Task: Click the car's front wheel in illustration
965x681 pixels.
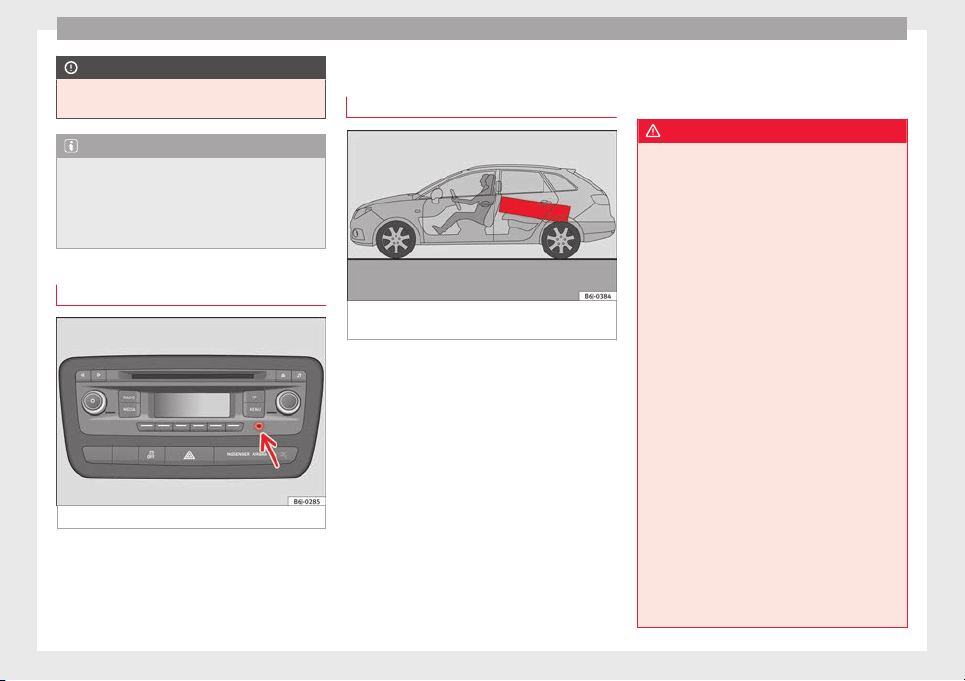Action: [396, 239]
